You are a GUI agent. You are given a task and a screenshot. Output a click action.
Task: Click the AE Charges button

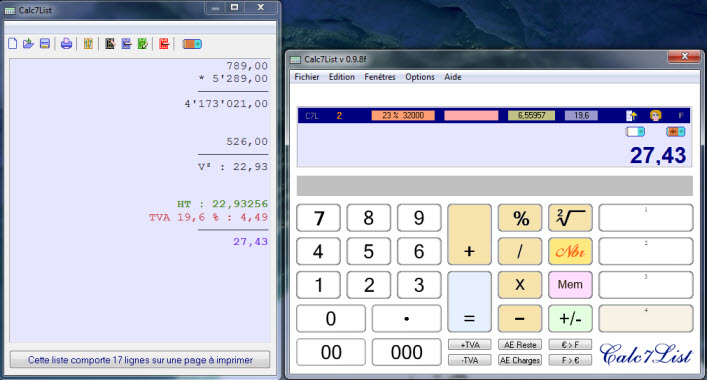(520, 360)
